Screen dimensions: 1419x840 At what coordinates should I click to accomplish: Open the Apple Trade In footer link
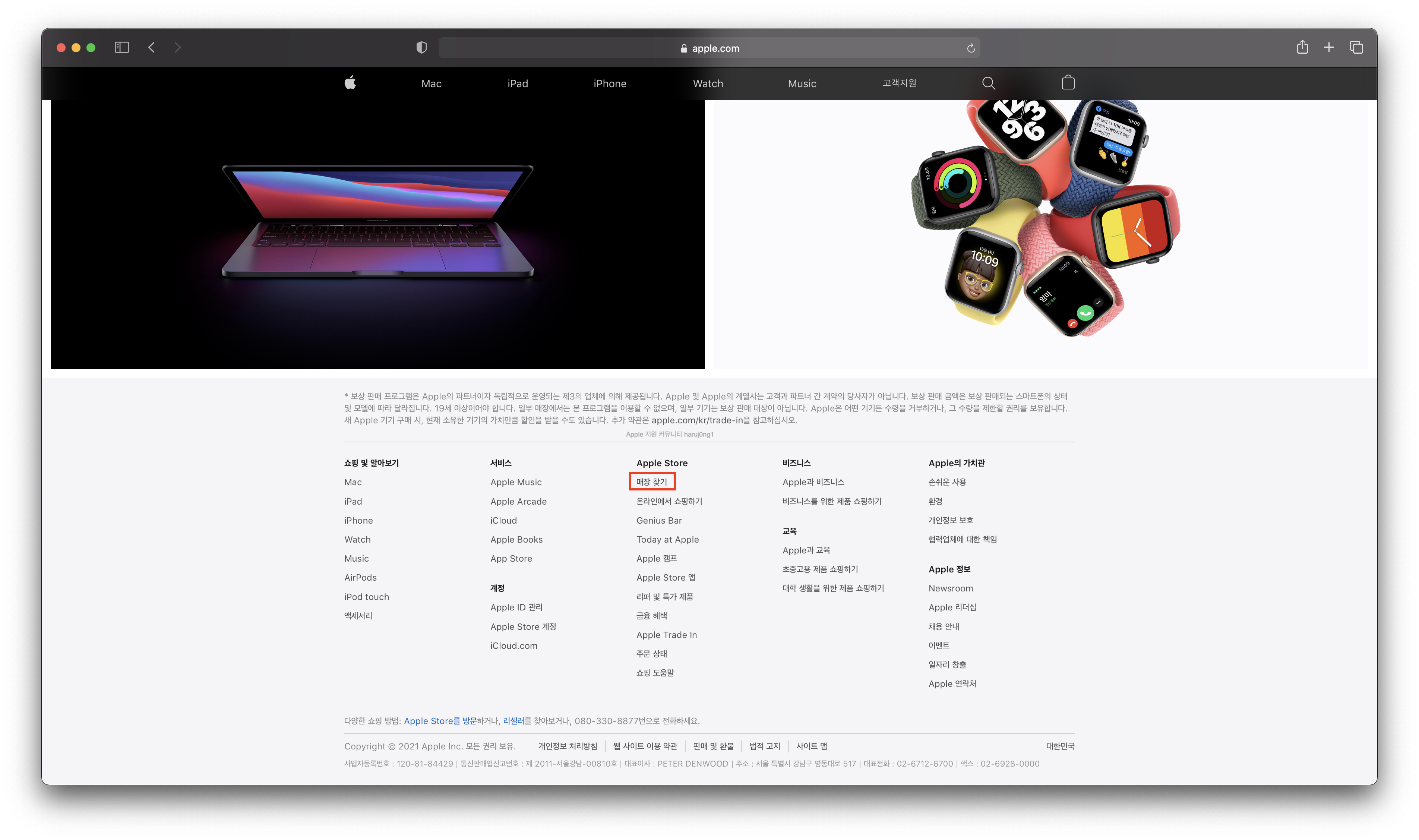point(666,635)
